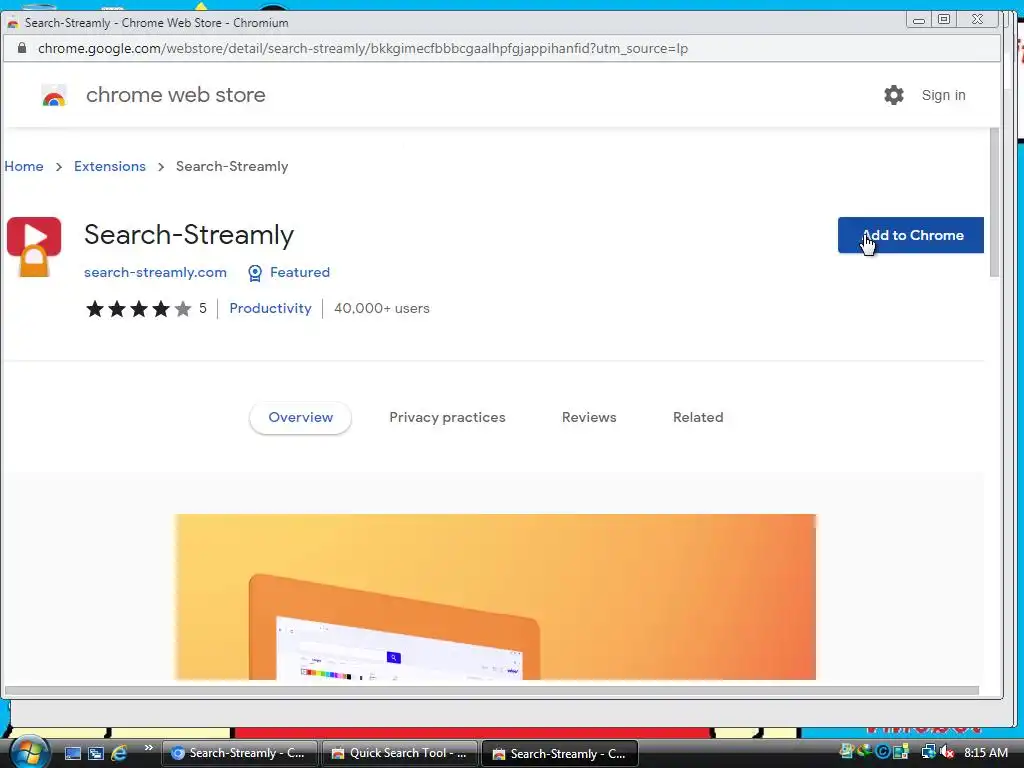The image size is (1024, 768).
Task: Click the Search-Streamly extension icon
Action: coord(34,247)
